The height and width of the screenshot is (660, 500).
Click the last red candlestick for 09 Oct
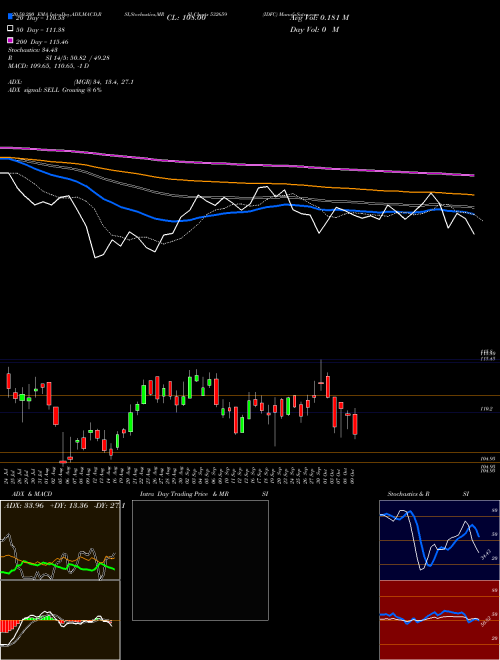[x=355, y=424]
